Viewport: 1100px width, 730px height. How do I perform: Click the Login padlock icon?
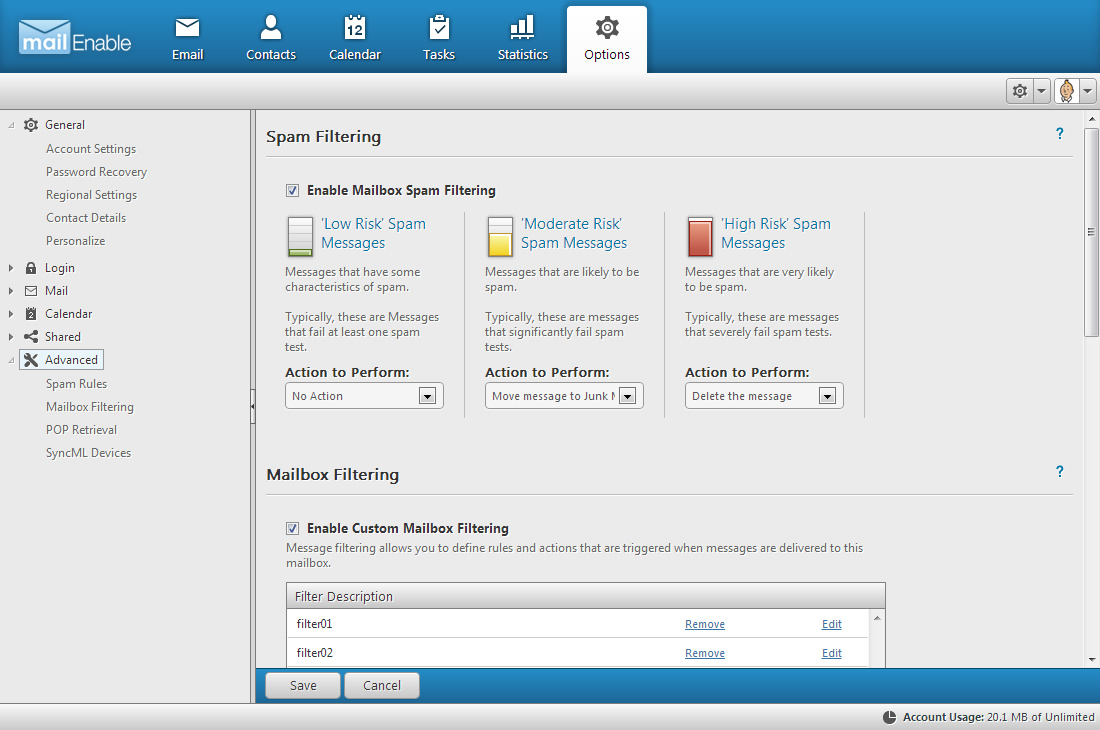pos(31,268)
